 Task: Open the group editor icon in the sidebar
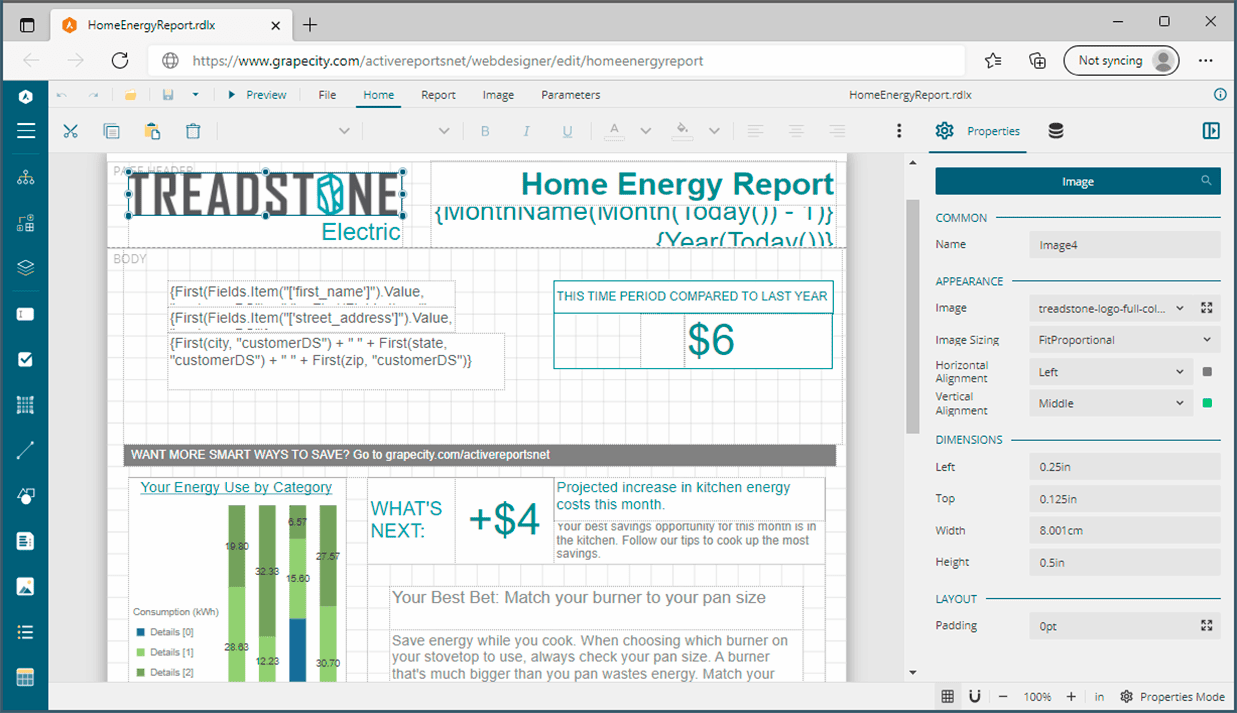pyautogui.click(x=26, y=223)
